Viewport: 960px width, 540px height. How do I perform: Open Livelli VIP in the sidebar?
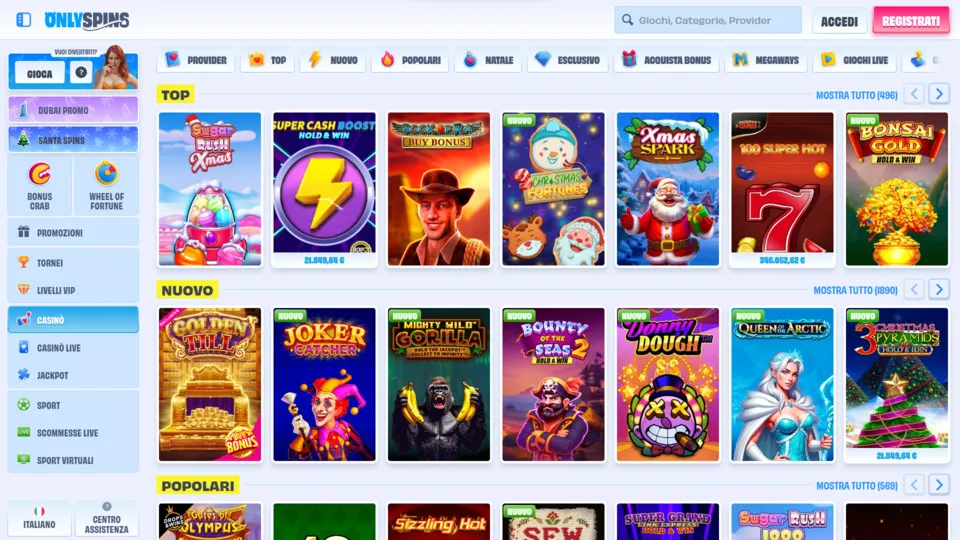(x=73, y=290)
